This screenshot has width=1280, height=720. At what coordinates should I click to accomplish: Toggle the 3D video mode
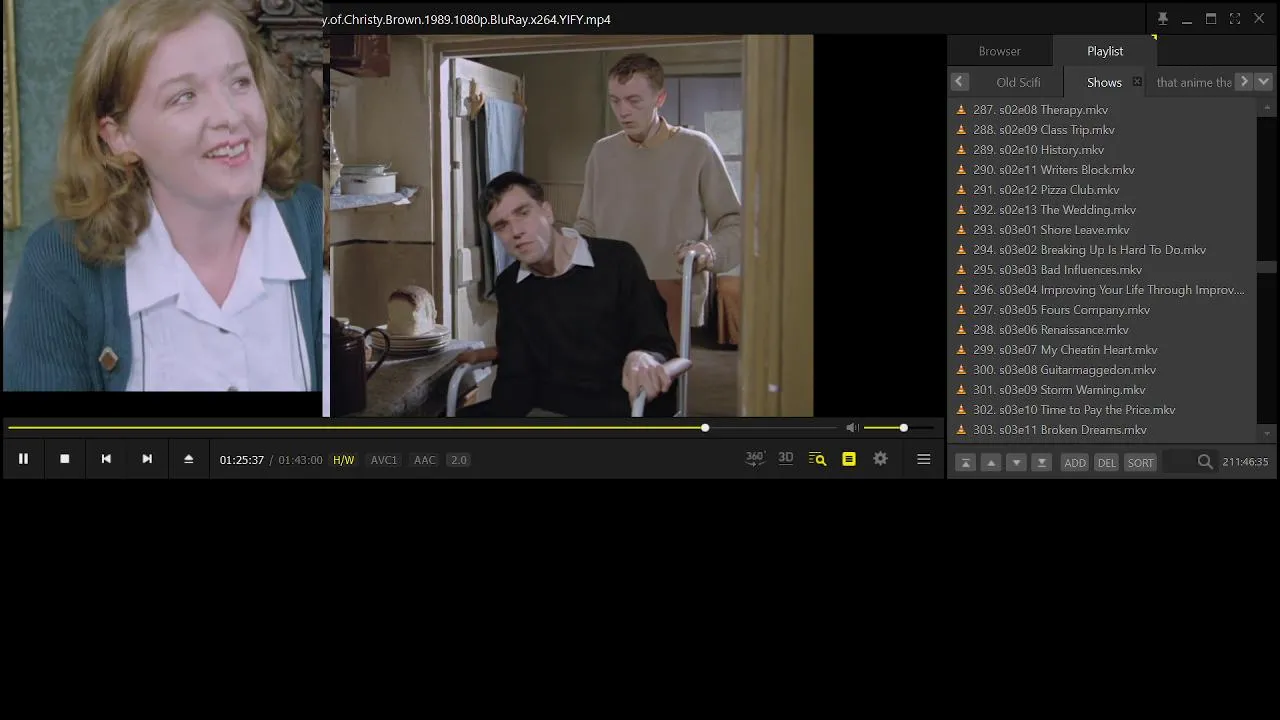pyautogui.click(x=786, y=458)
